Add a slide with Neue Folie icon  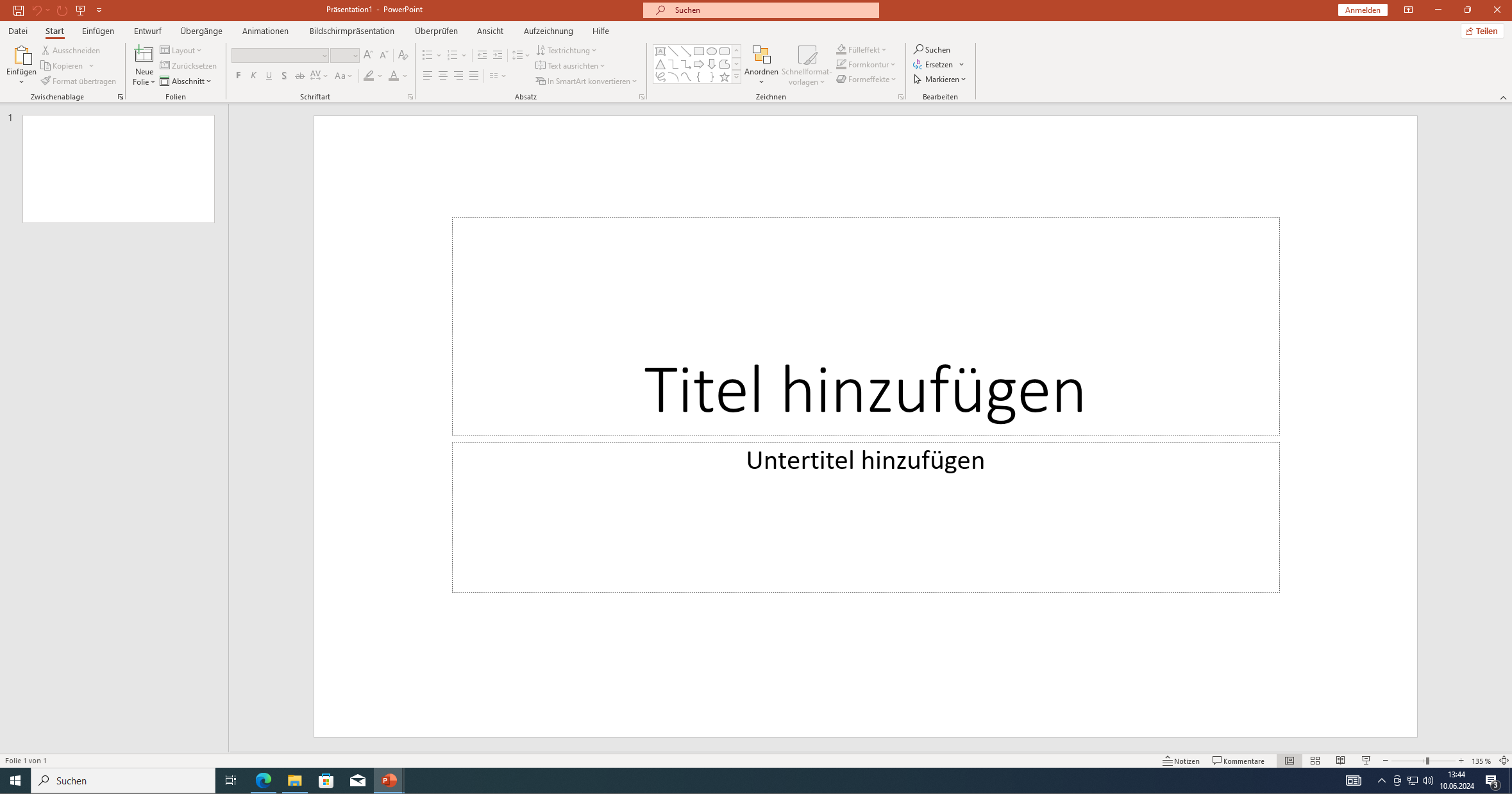(x=144, y=55)
